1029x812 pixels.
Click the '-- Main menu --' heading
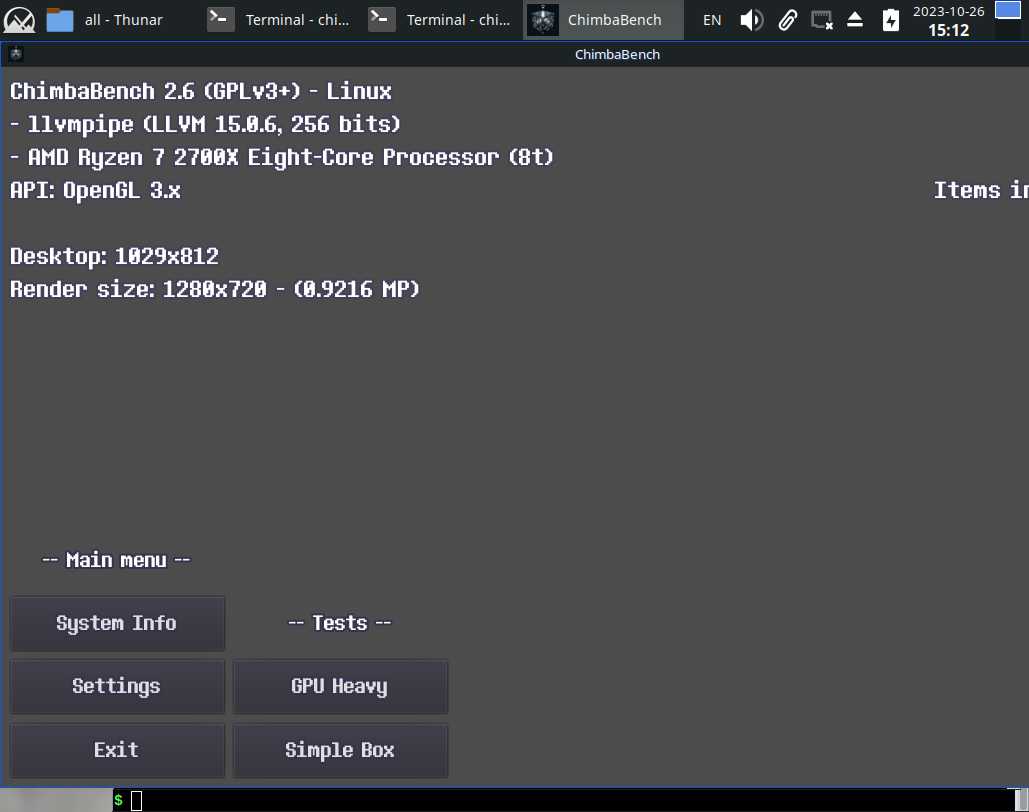116,560
